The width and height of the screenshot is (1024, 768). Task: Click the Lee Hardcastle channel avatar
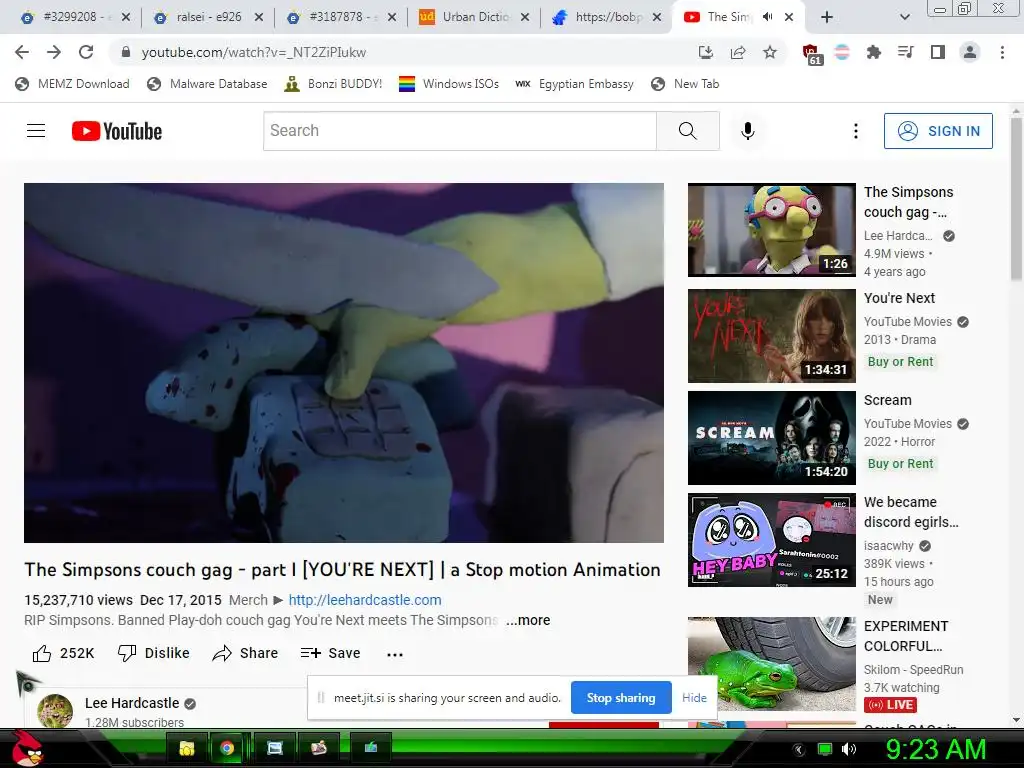[55, 711]
